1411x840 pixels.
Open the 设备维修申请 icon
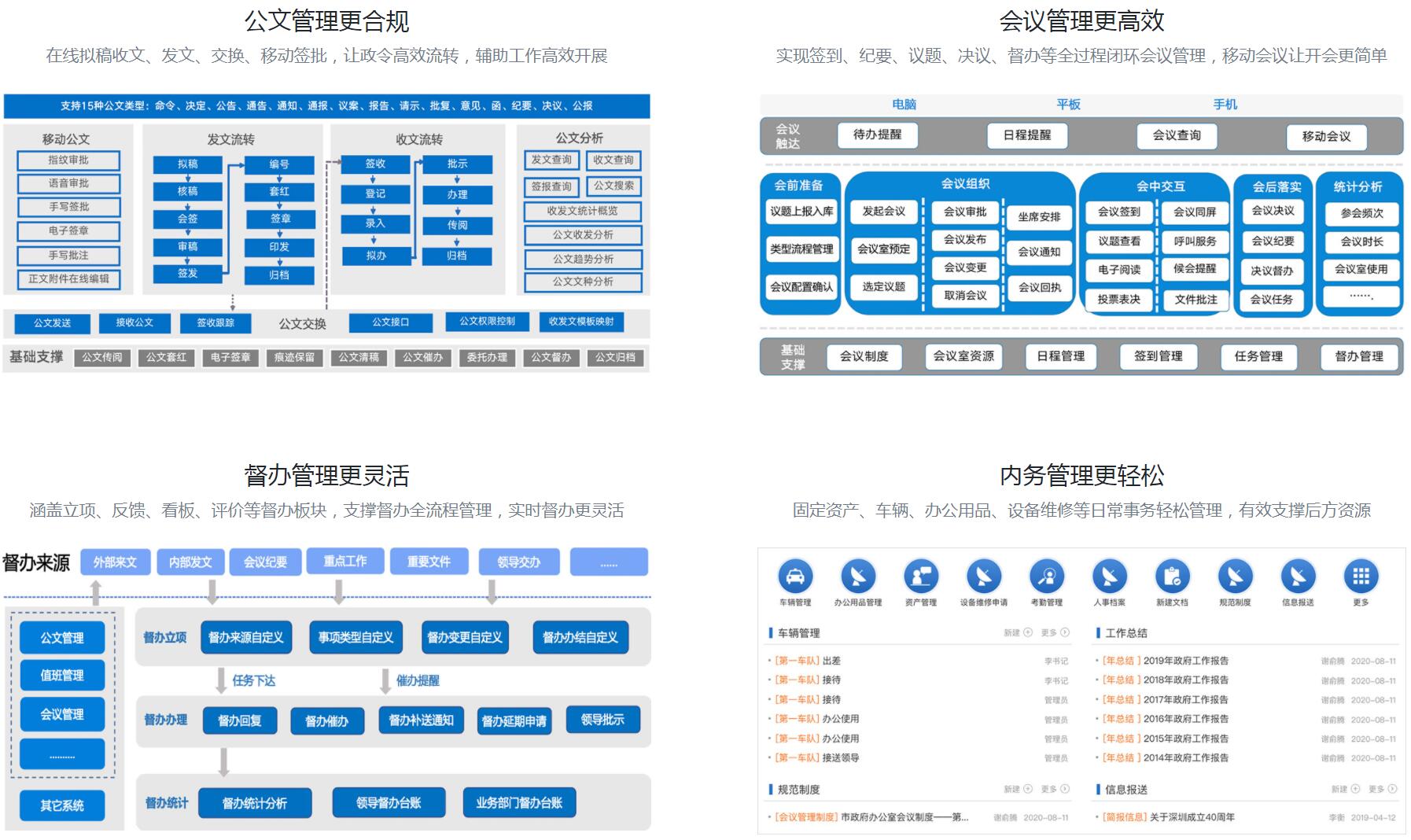[x=984, y=577]
